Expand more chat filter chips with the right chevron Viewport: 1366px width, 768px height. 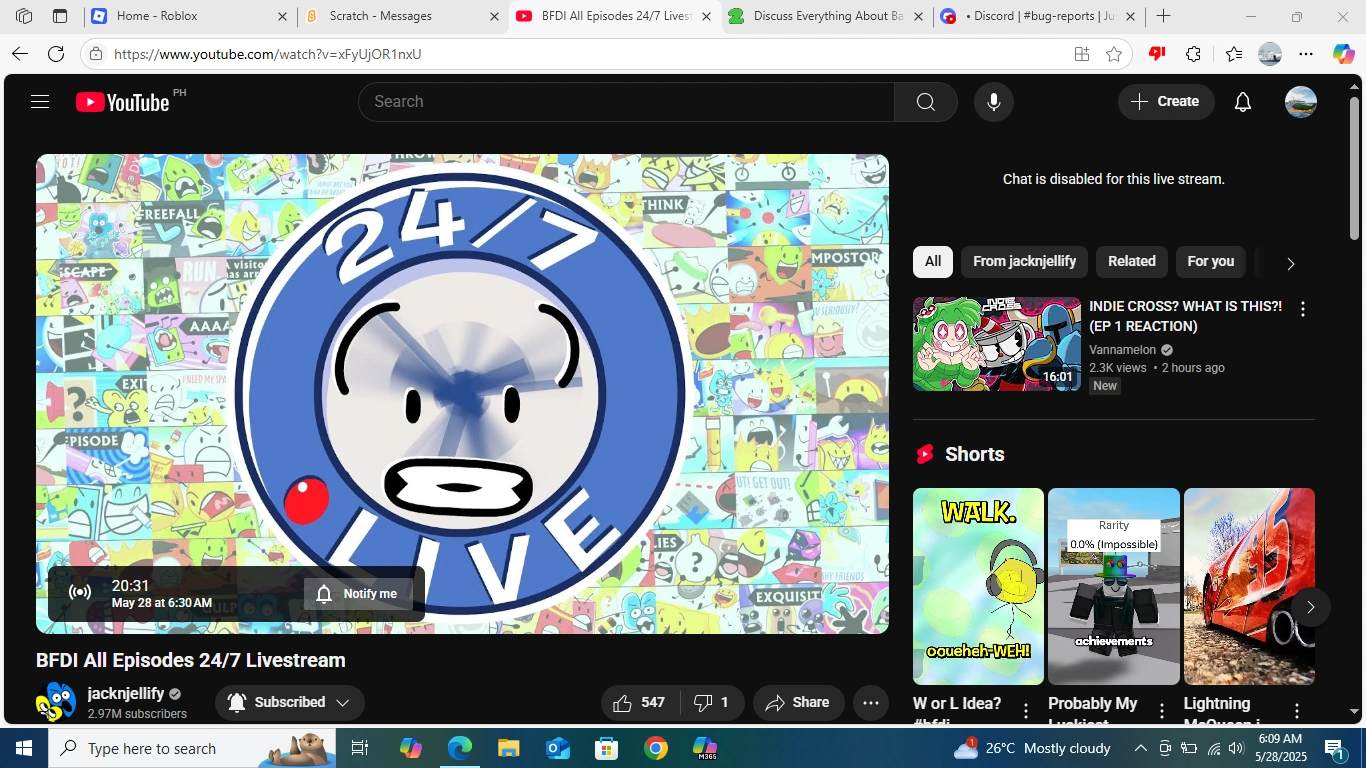[x=1290, y=262]
